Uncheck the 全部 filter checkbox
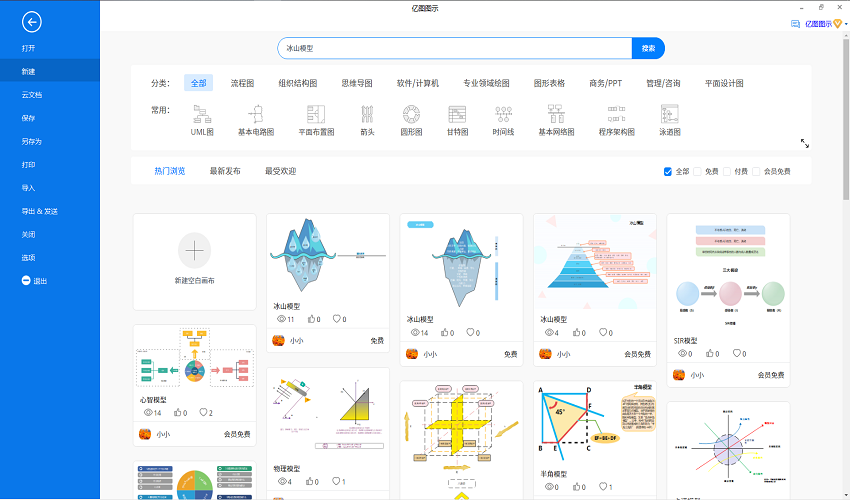This screenshot has height=500, width=850. (x=668, y=172)
